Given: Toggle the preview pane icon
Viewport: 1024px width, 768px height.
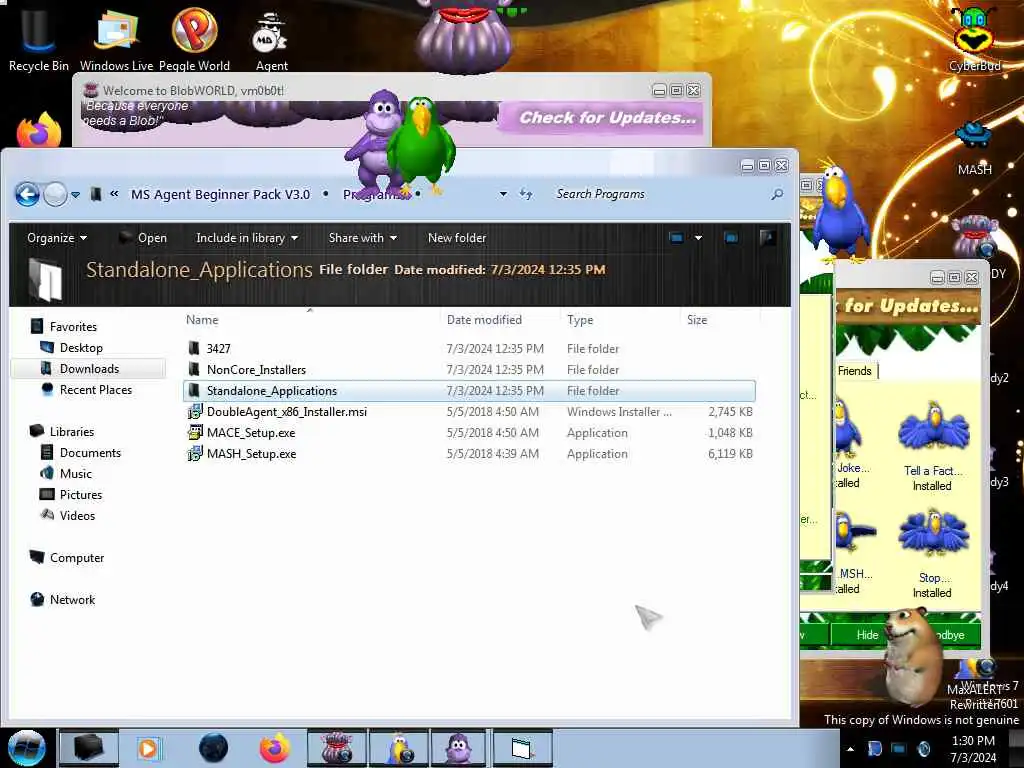Looking at the screenshot, I should (731, 238).
